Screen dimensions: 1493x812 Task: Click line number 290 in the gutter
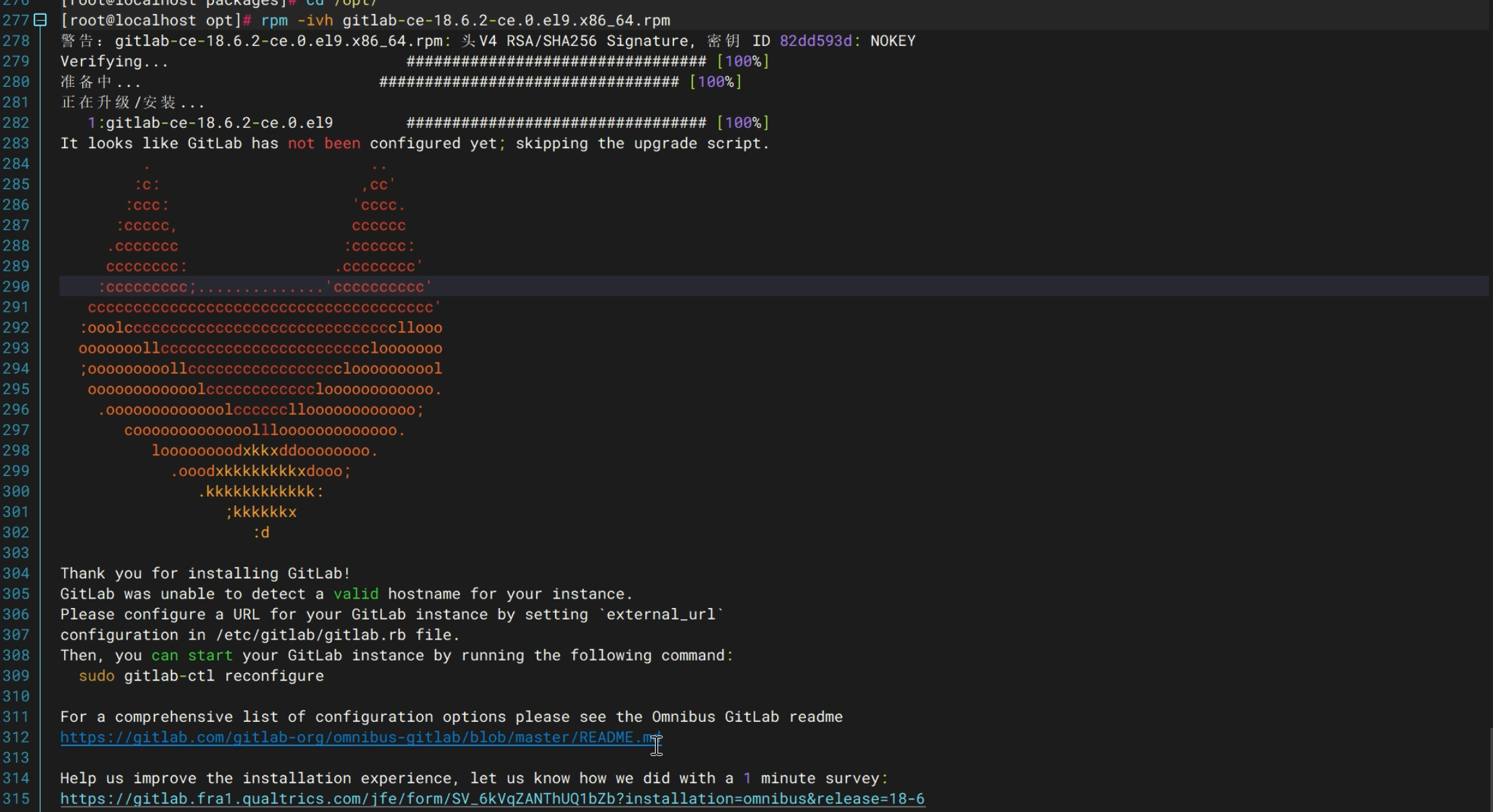pyautogui.click(x=16, y=287)
